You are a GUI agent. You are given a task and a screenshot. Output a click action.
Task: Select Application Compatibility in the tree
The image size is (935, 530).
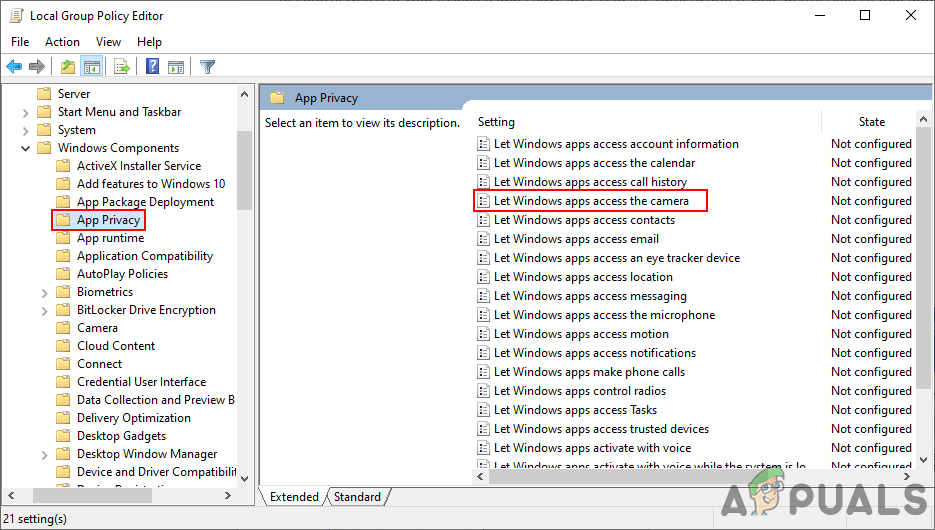tap(145, 256)
